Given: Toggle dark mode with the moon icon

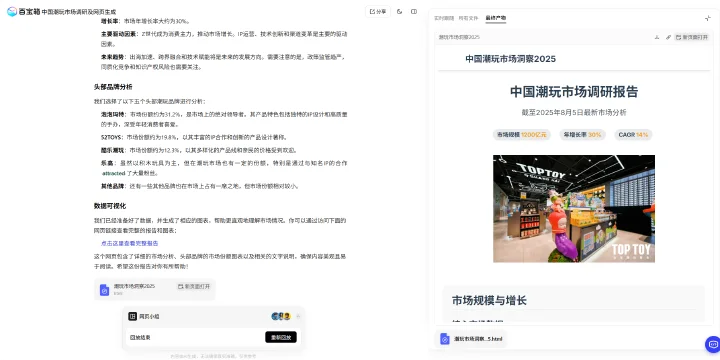Looking at the screenshot, I should point(399,12).
